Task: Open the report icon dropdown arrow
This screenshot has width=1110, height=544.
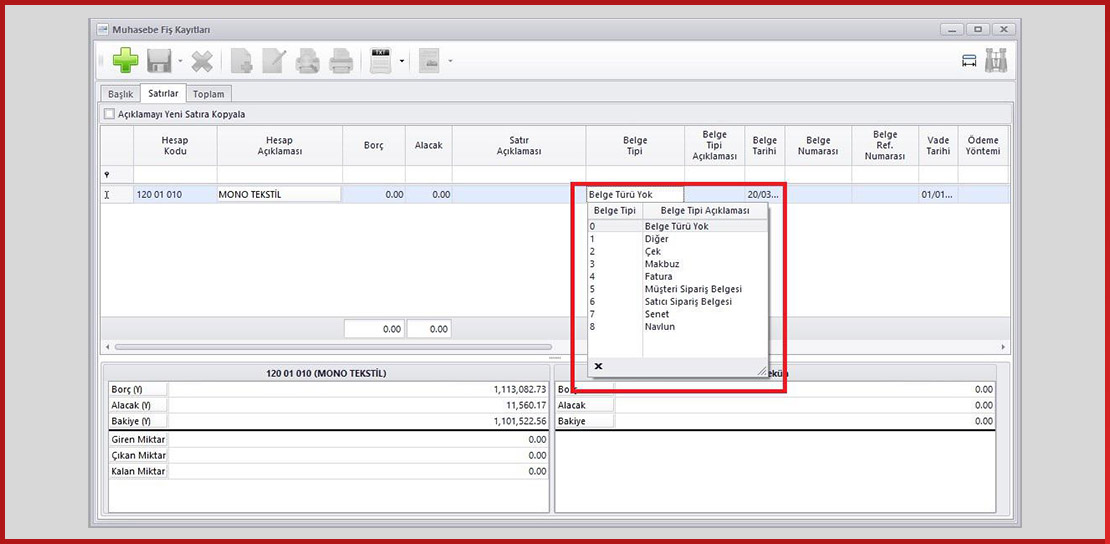Action: point(450,61)
